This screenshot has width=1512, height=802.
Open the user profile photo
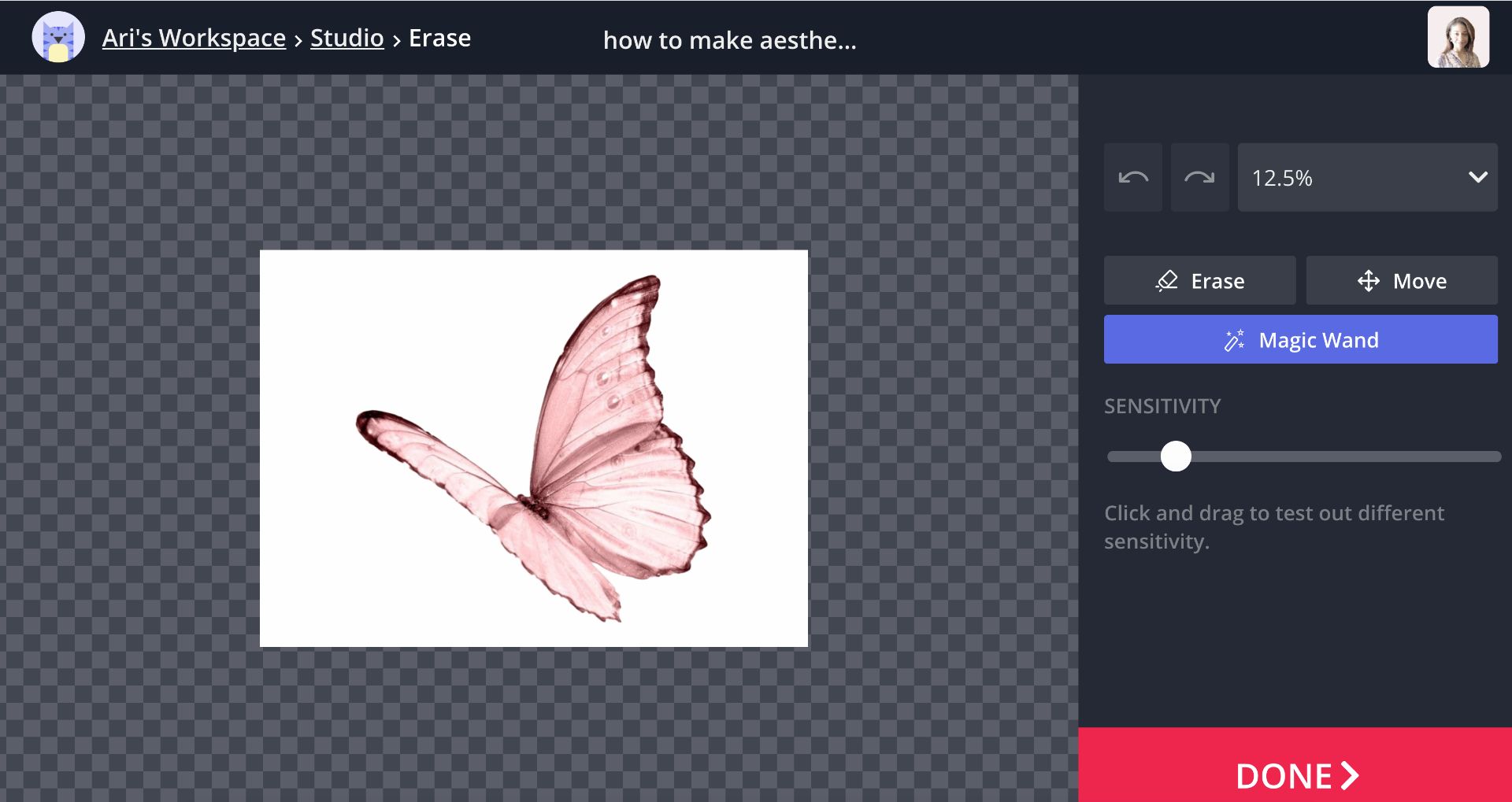click(x=1458, y=37)
